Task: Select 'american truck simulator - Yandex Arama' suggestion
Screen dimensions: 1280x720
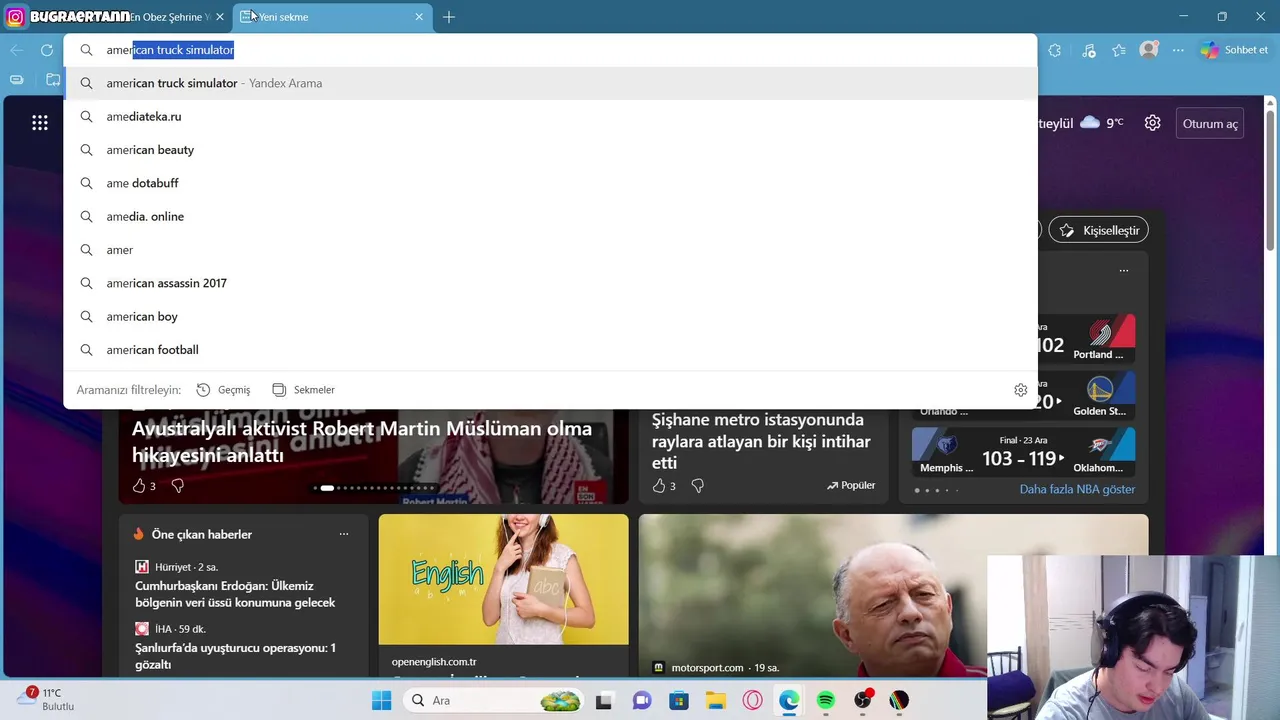Action: coord(550,83)
